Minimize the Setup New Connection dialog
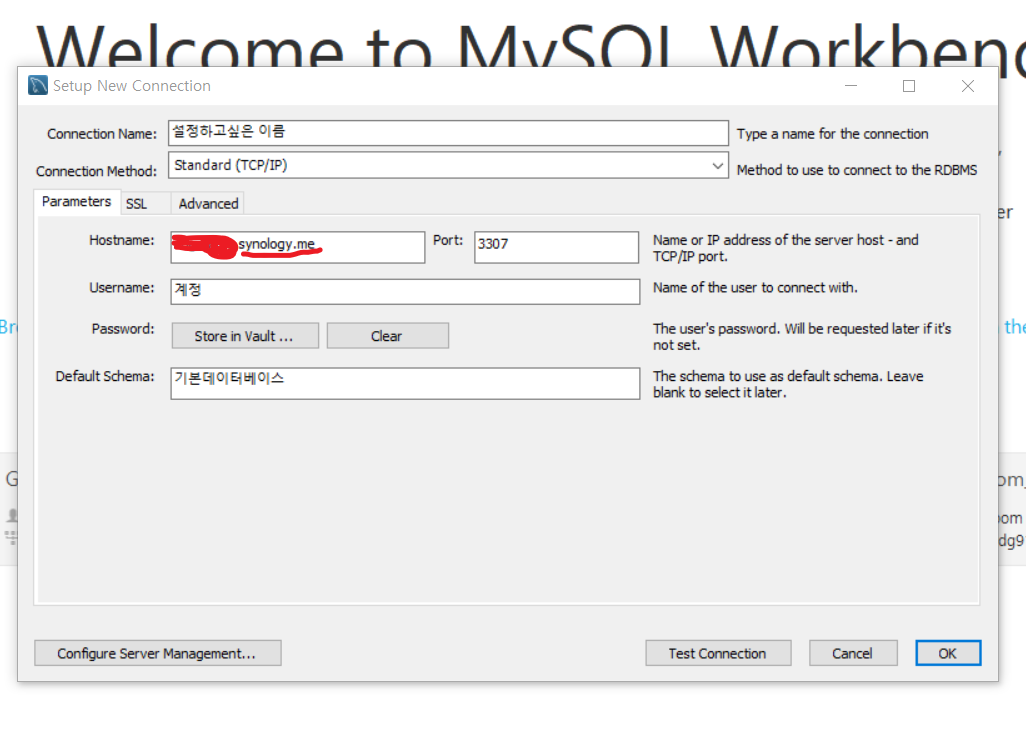 click(x=851, y=86)
